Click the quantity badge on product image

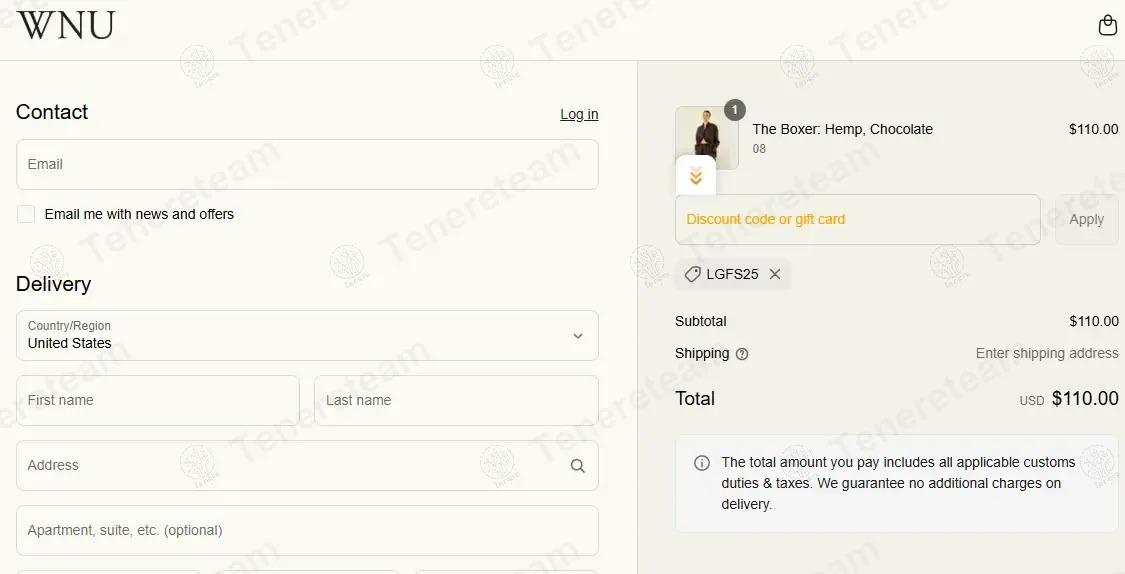pyautogui.click(x=735, y=110)
